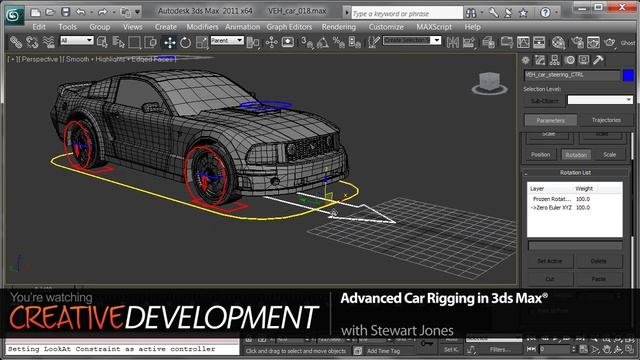
Task: Expand the help question mark dropdown arrow
Action: coord(556,13)
